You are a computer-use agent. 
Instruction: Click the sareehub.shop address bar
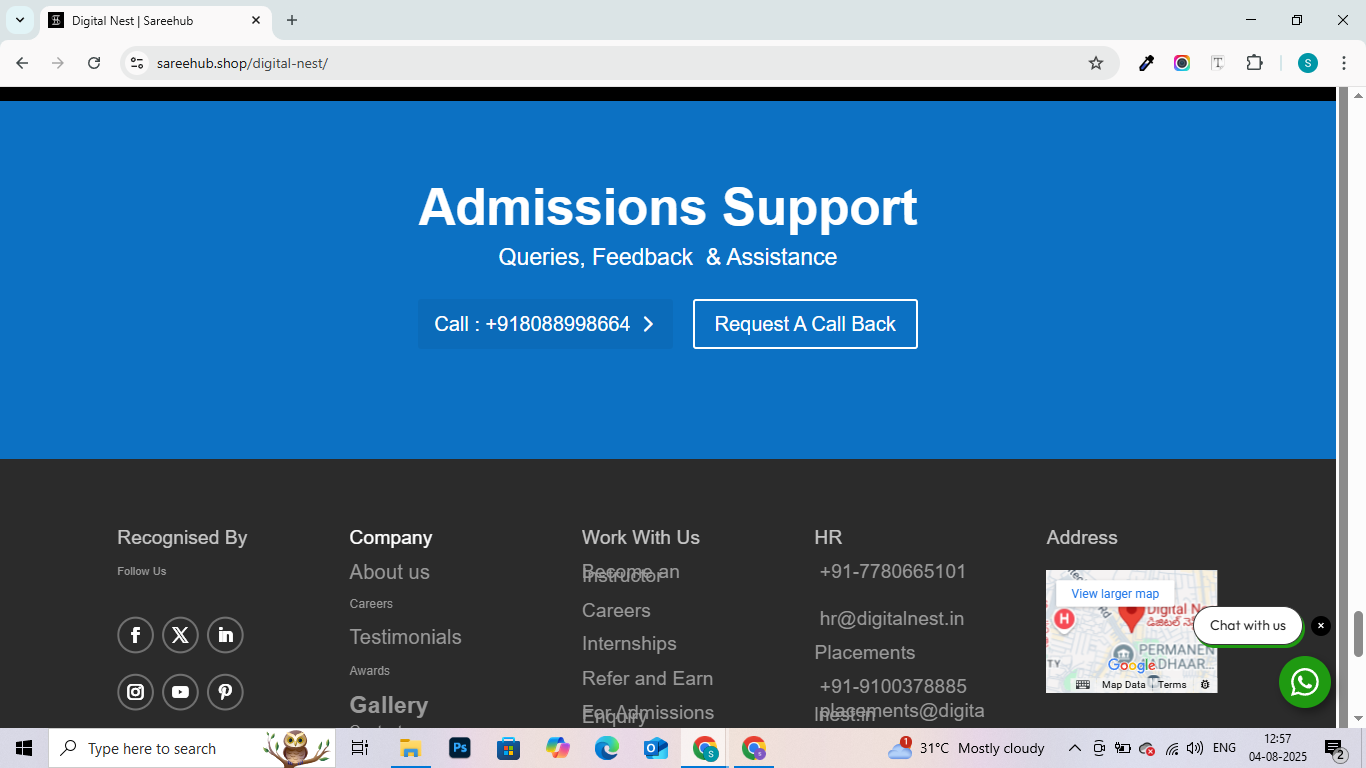pos(600,63)
